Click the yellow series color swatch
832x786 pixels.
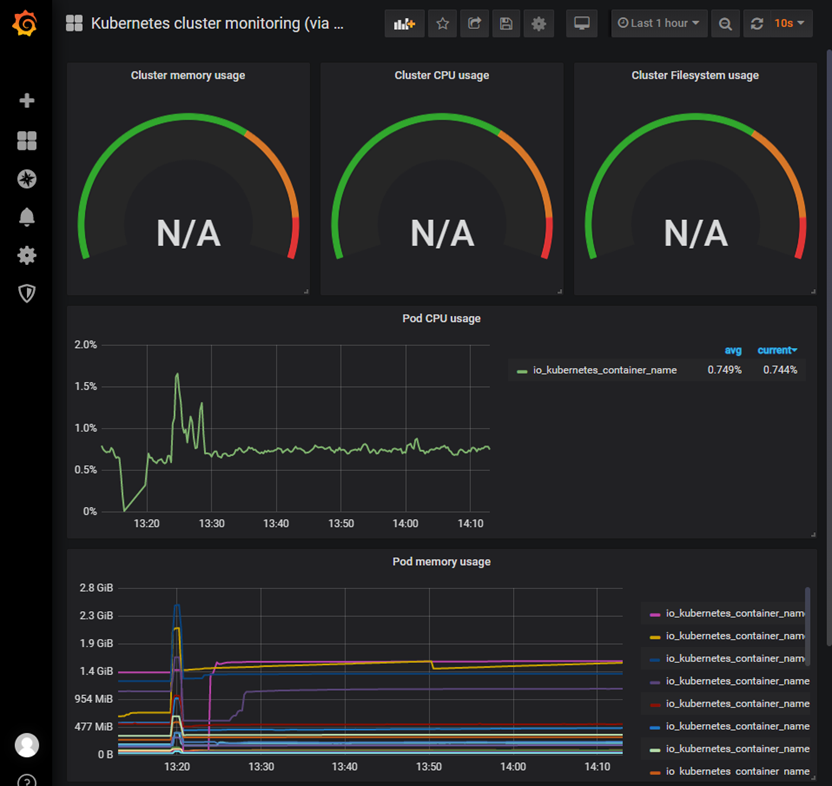point(655,637)
